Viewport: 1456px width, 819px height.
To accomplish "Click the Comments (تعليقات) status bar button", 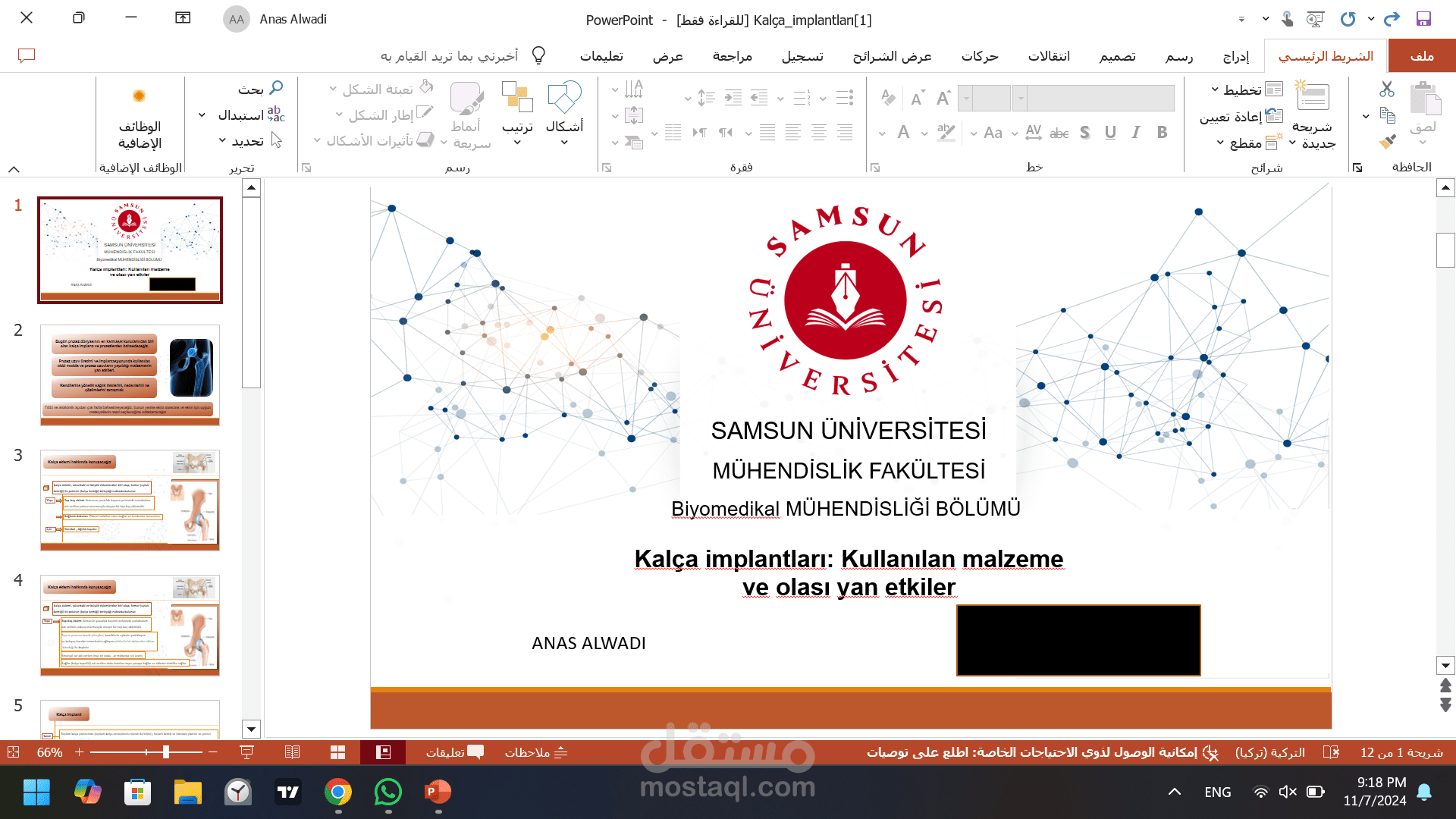I will [454, 752].
